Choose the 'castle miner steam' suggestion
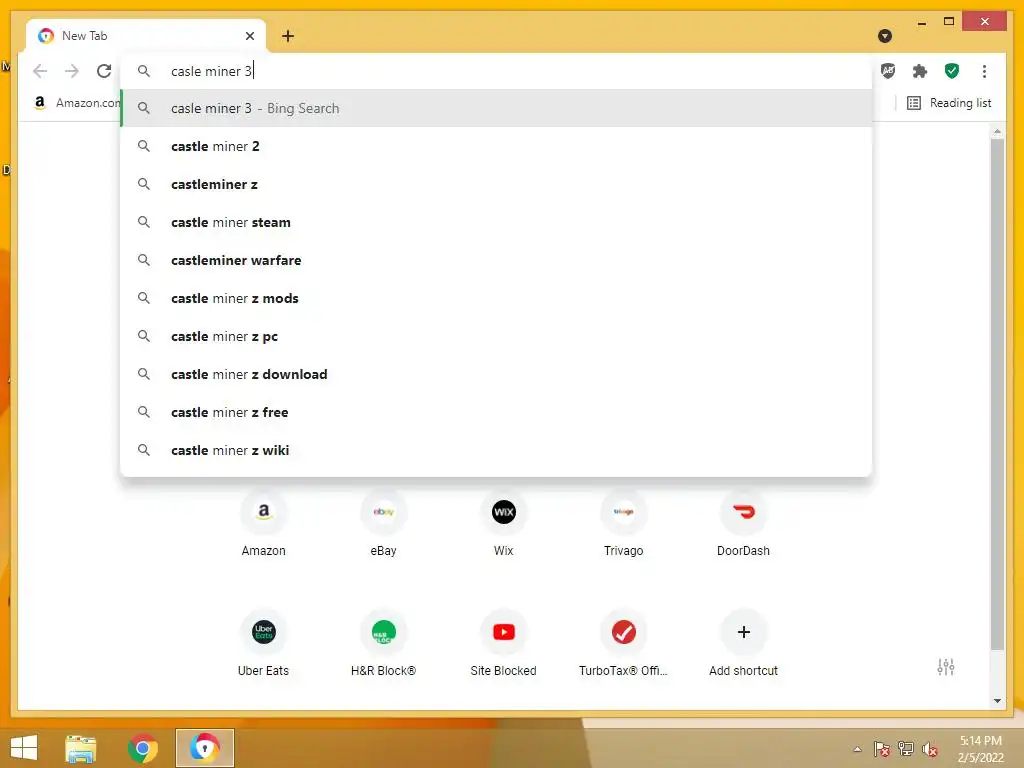 (x=496, y=222)
